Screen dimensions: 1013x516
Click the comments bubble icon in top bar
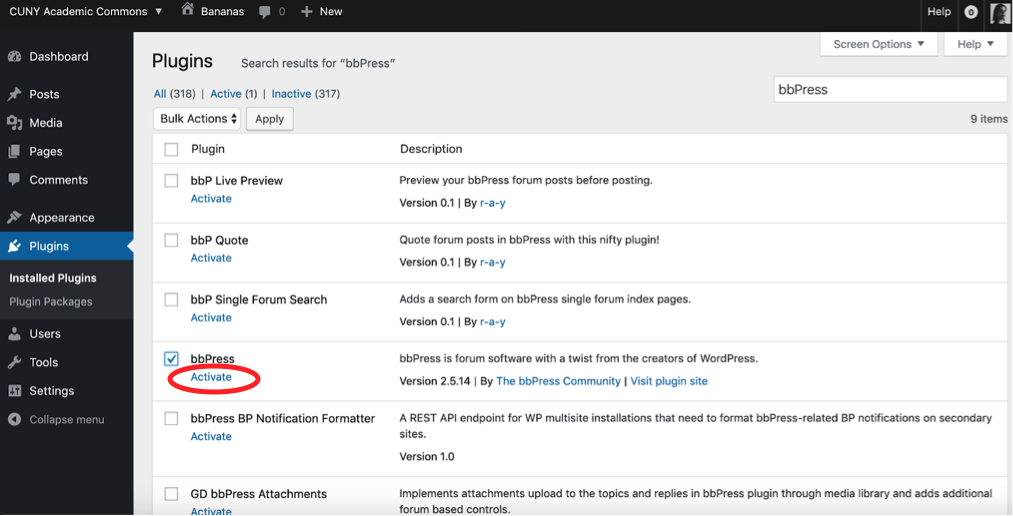point(264,12)
